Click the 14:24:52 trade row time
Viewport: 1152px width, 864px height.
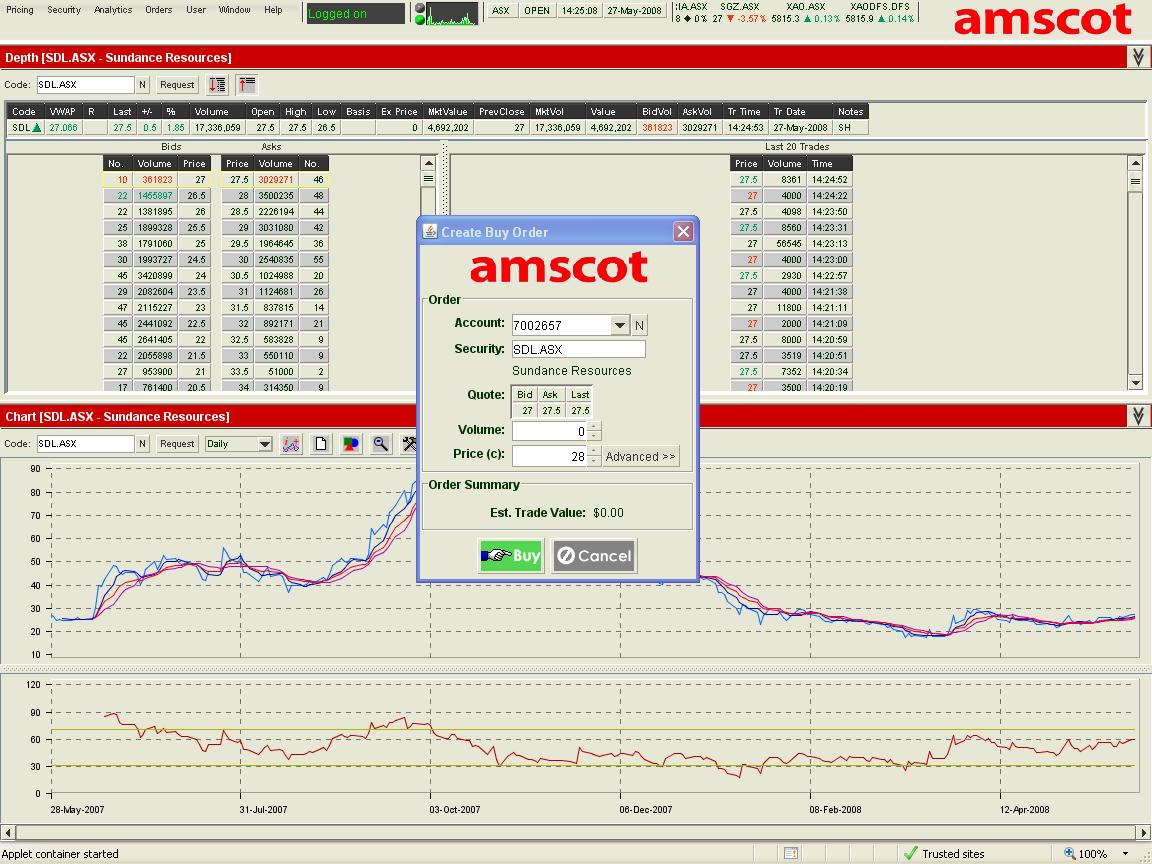(x=829, y=180)
